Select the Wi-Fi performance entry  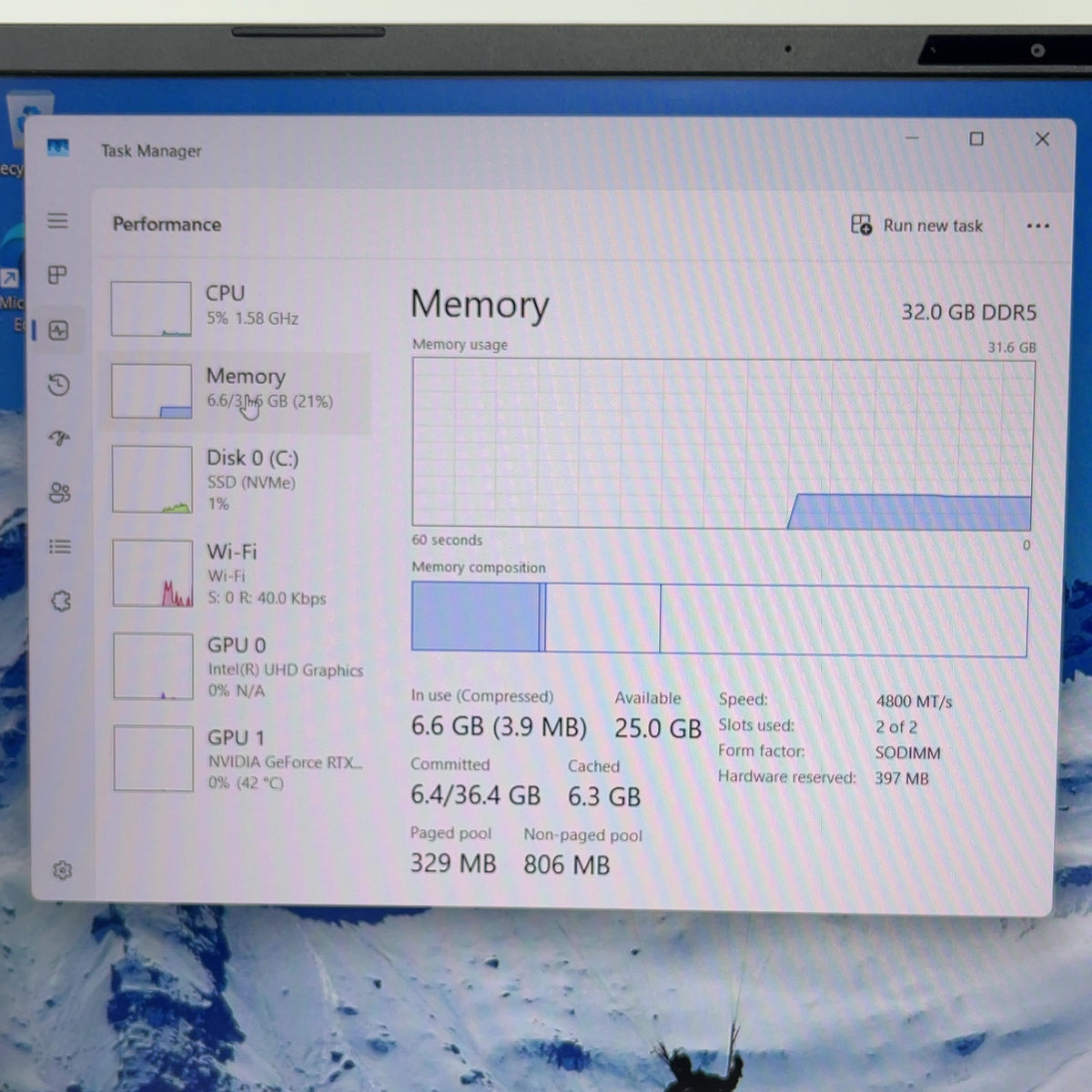[x=238, y=574]
